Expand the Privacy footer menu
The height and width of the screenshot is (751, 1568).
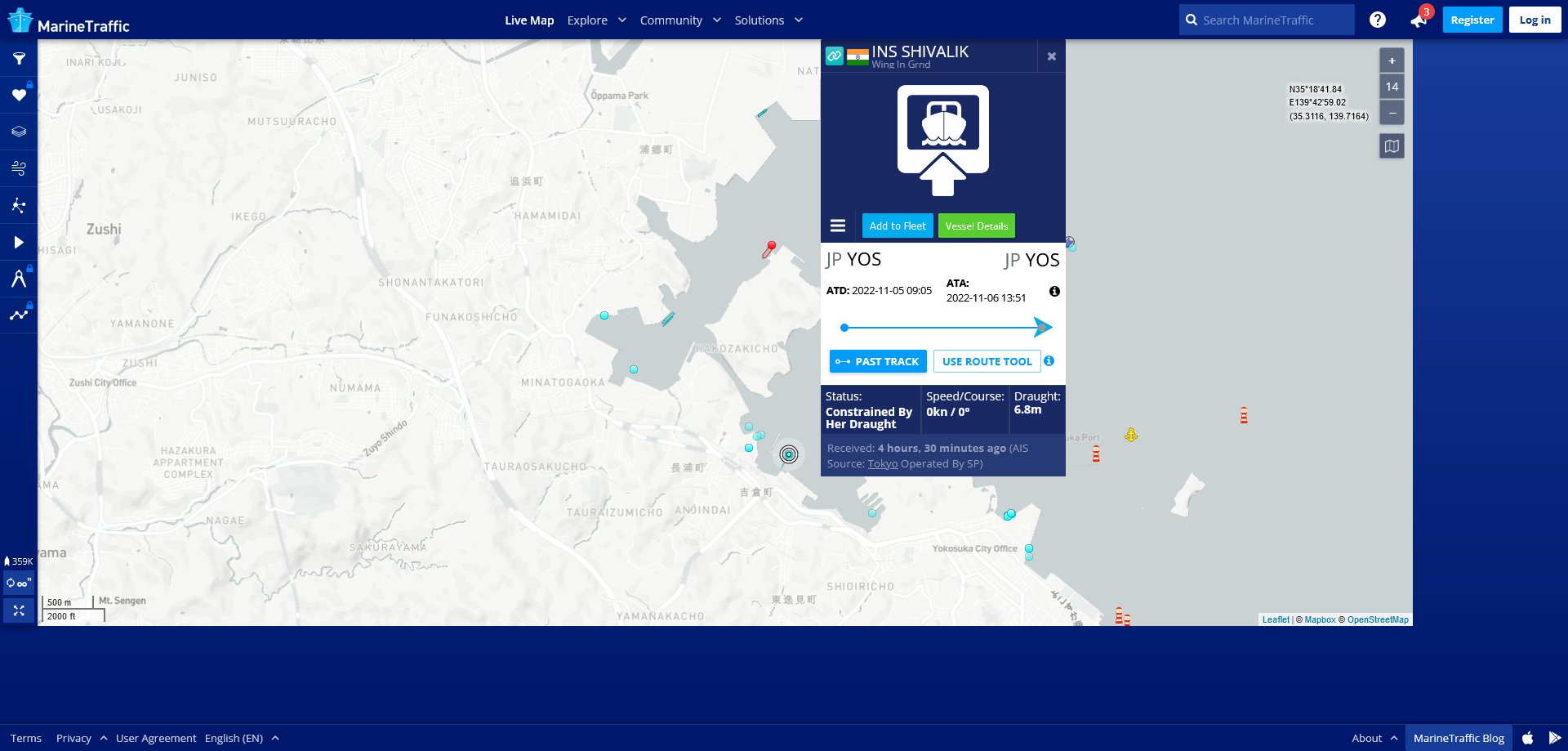82,738
